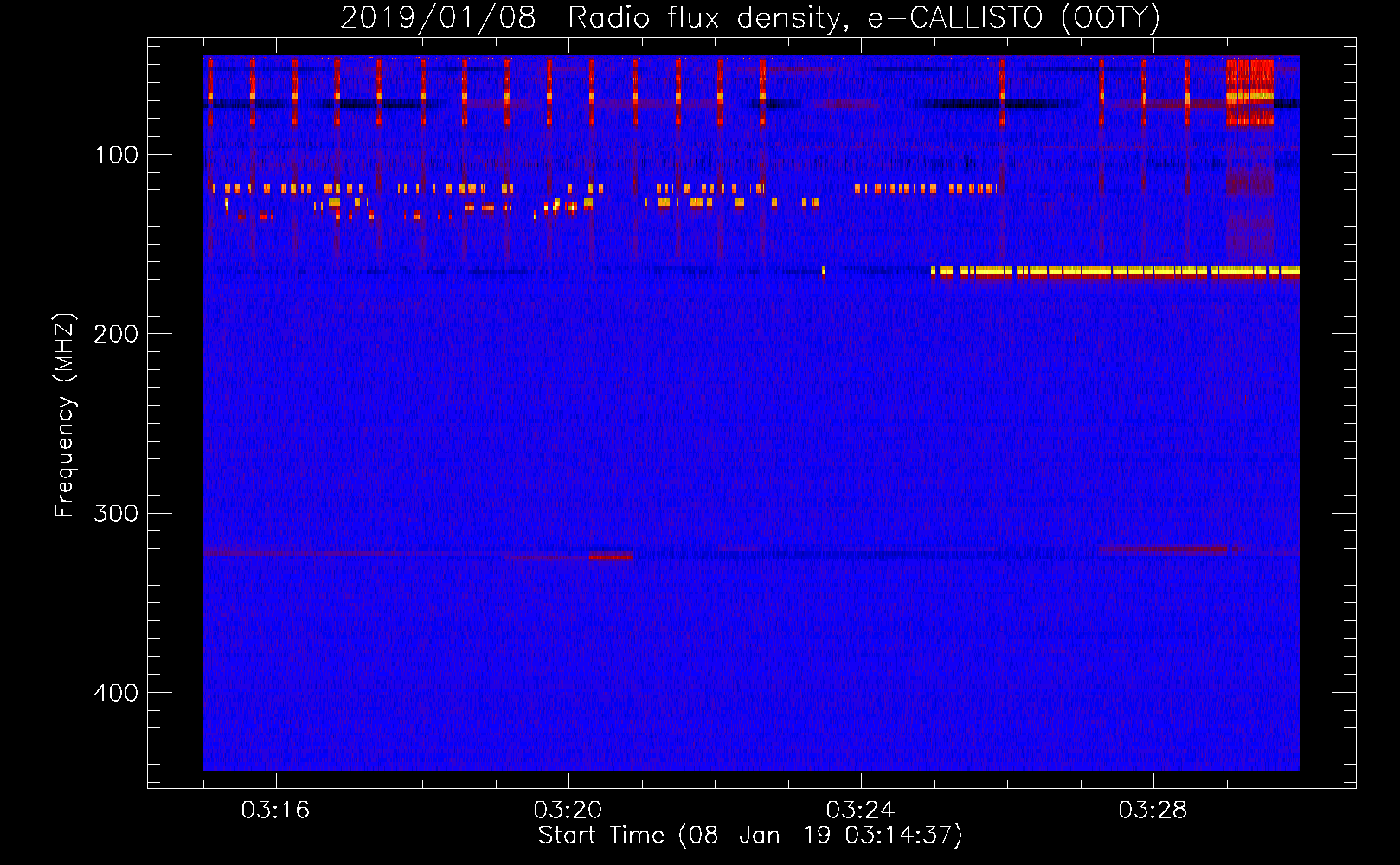The width and height of the screenshot is (1400, 865).
Task: Click the 200 frequency tick label
Action: coord(116,334)
